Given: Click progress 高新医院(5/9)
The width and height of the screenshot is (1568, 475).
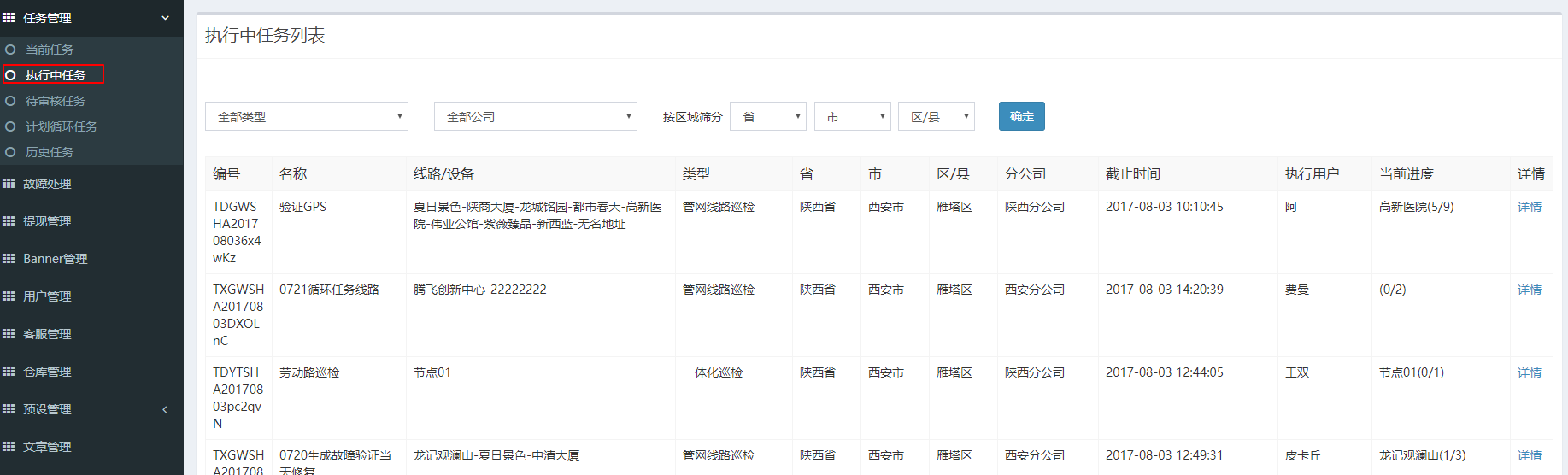Looking at the screenshot, I should point(1417,207).
